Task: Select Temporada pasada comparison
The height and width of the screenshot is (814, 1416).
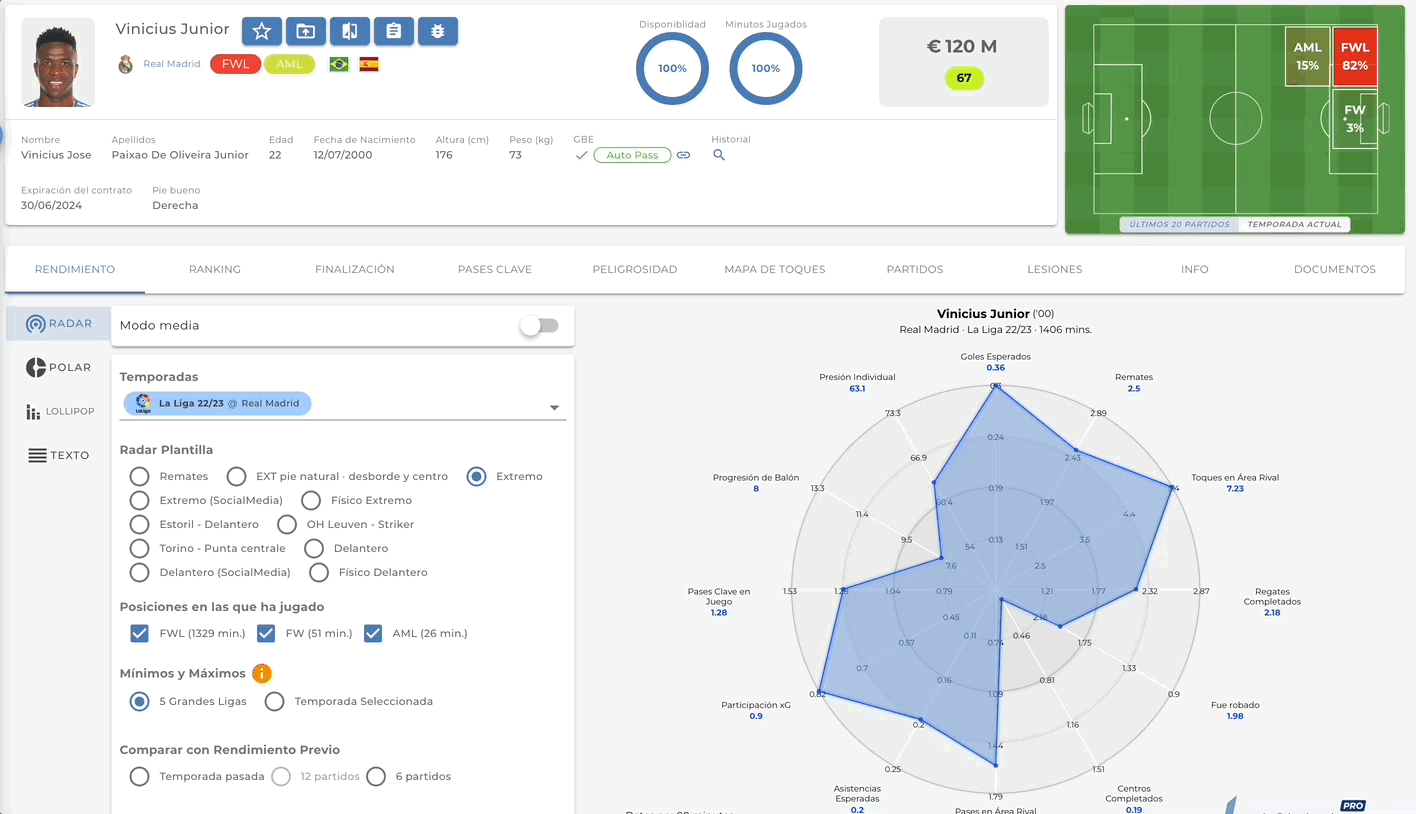Action: click(140, 776)
